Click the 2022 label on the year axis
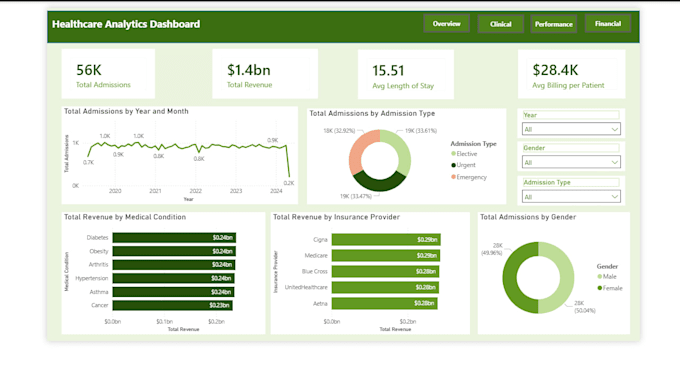The image size is (680, 376). (x=196, y=191)
